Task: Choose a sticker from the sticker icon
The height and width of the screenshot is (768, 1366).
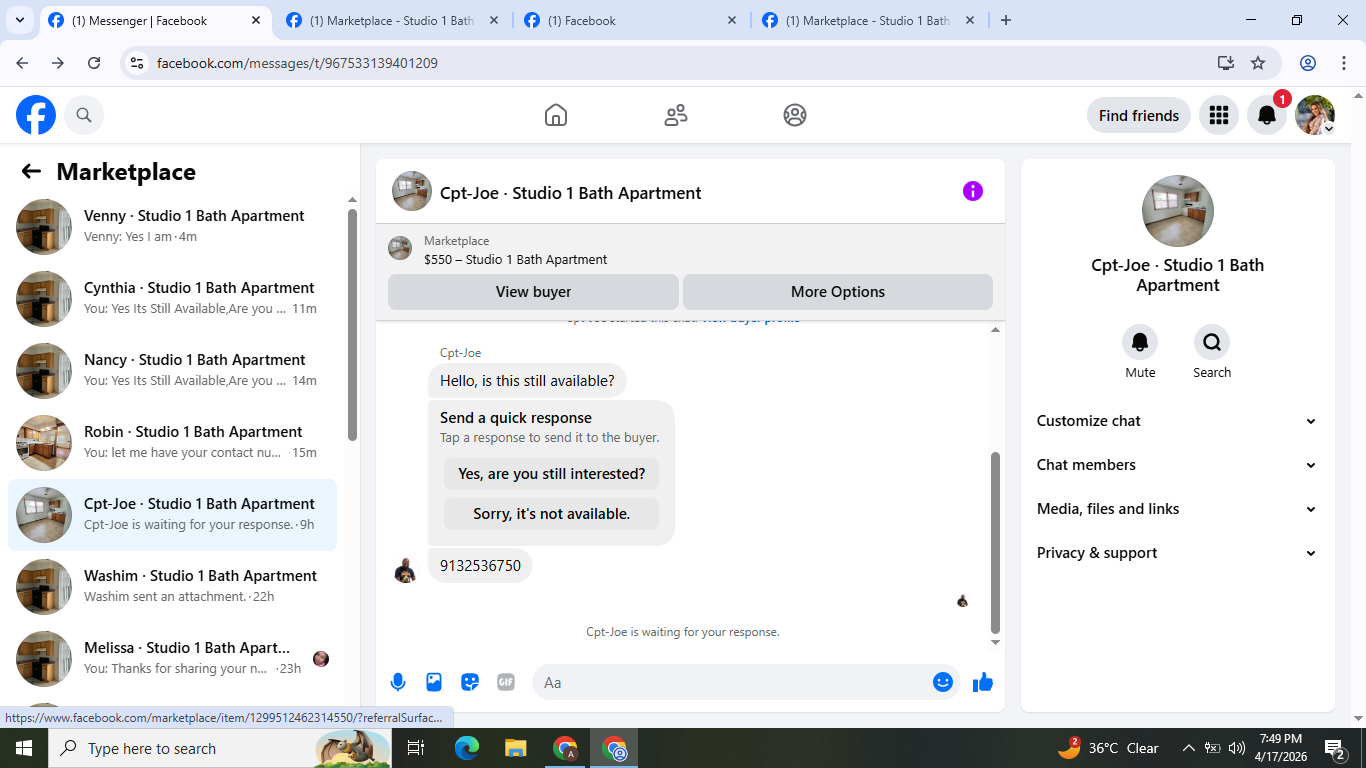Action: [x=470, y=682]
